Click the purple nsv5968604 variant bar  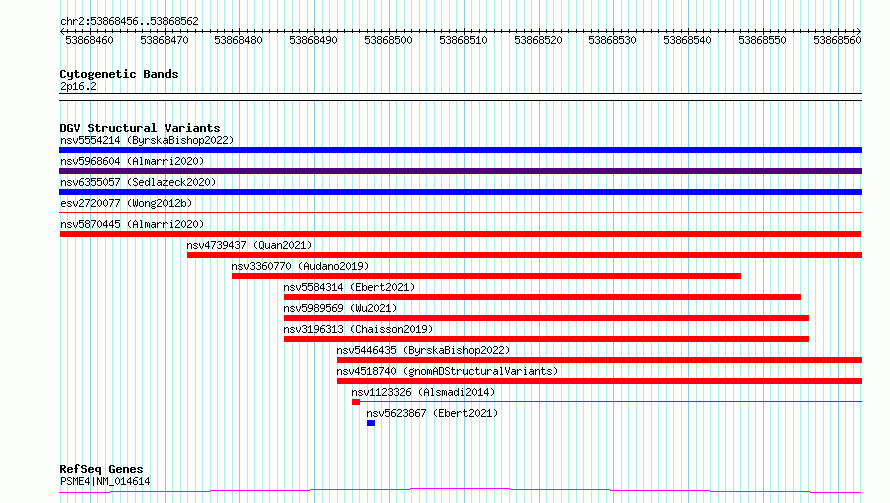click(x=460, y=171)
